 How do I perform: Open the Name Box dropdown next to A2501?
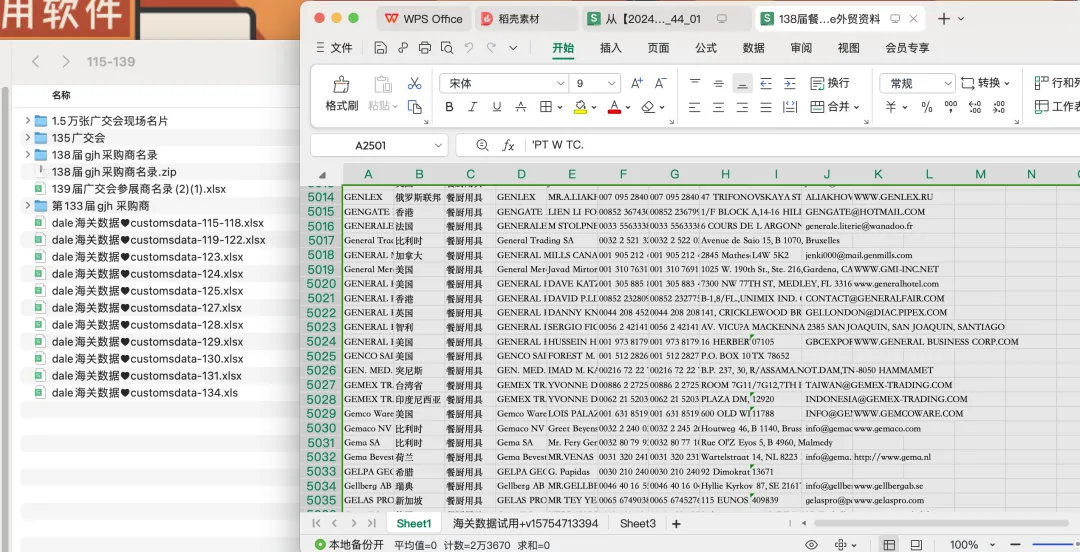[x=438, y=145]
